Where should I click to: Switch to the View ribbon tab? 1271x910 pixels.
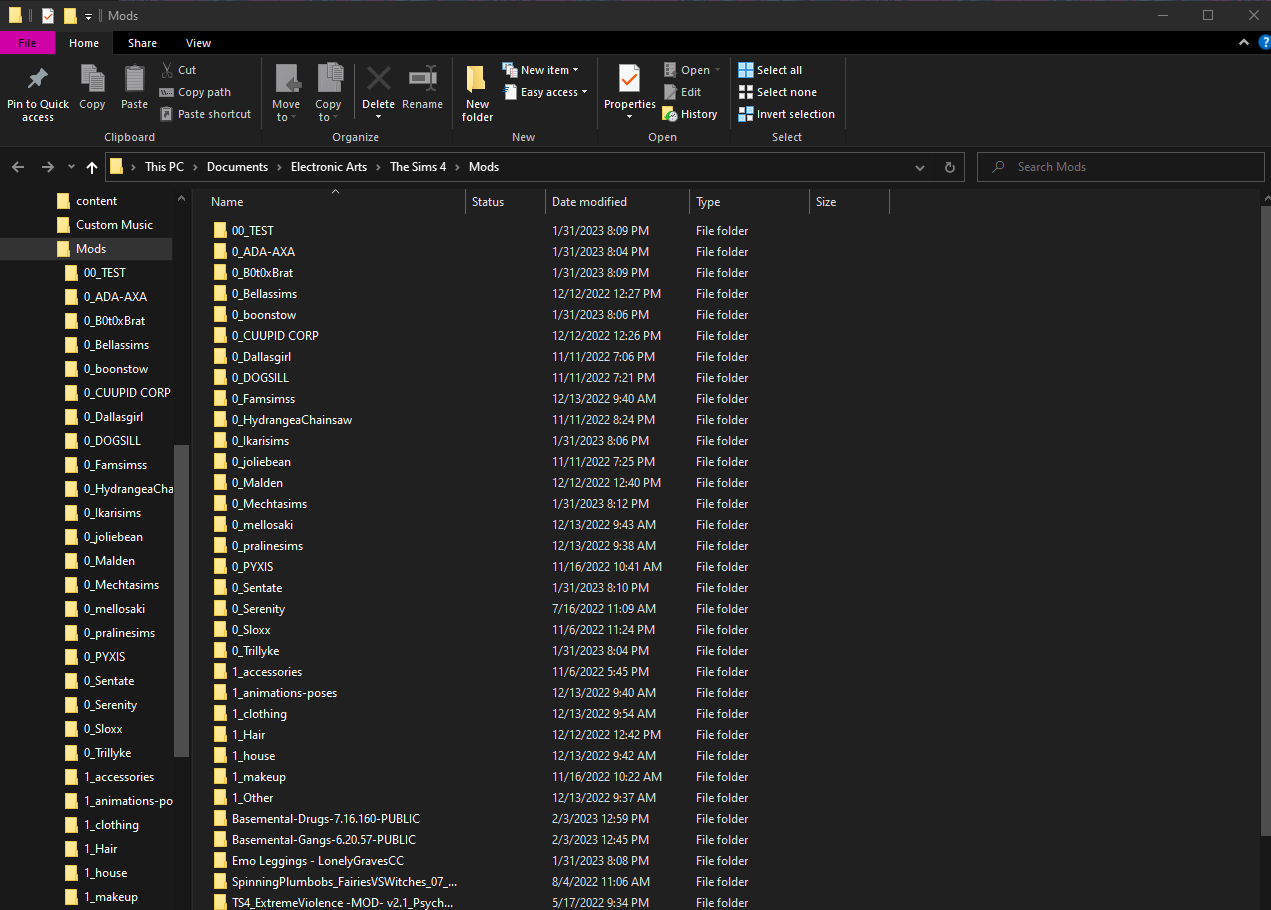pos(198,43)
